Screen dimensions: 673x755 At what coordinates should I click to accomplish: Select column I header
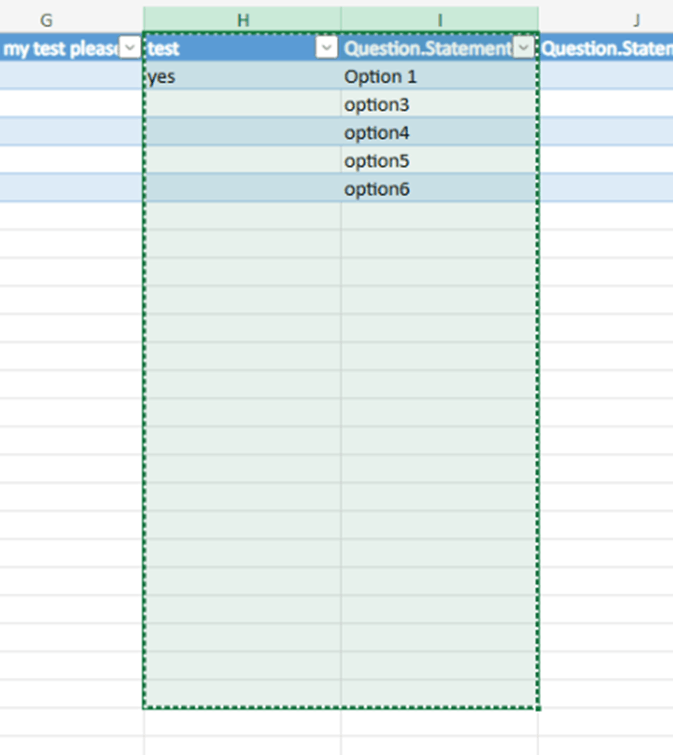tap(440, 20)
